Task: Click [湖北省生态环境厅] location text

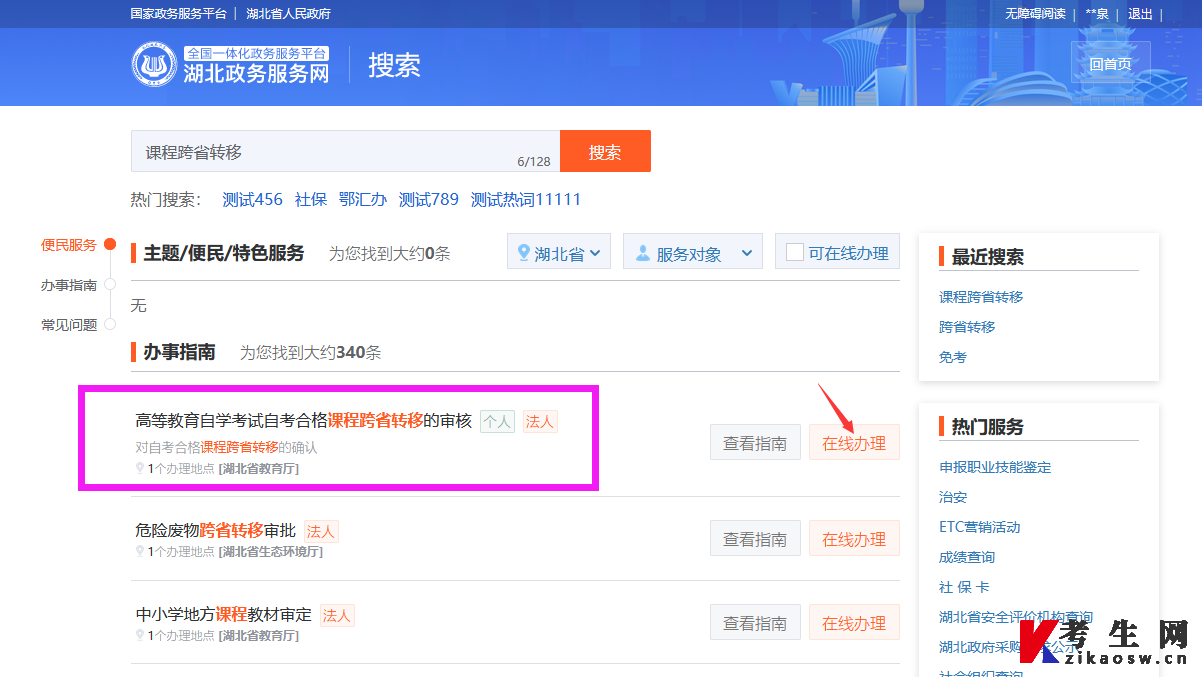Action: coord(271,552)
